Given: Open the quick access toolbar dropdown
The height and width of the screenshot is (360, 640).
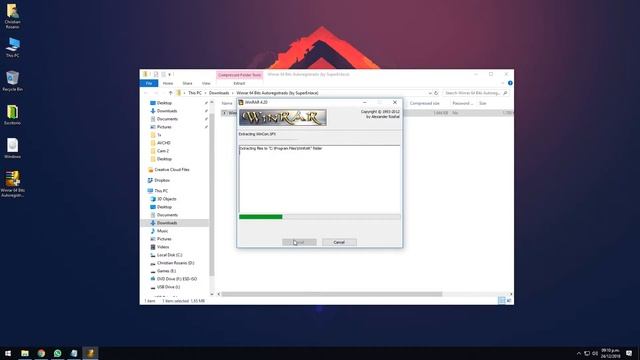Looking at the screenshot, I should click(169, 74).
